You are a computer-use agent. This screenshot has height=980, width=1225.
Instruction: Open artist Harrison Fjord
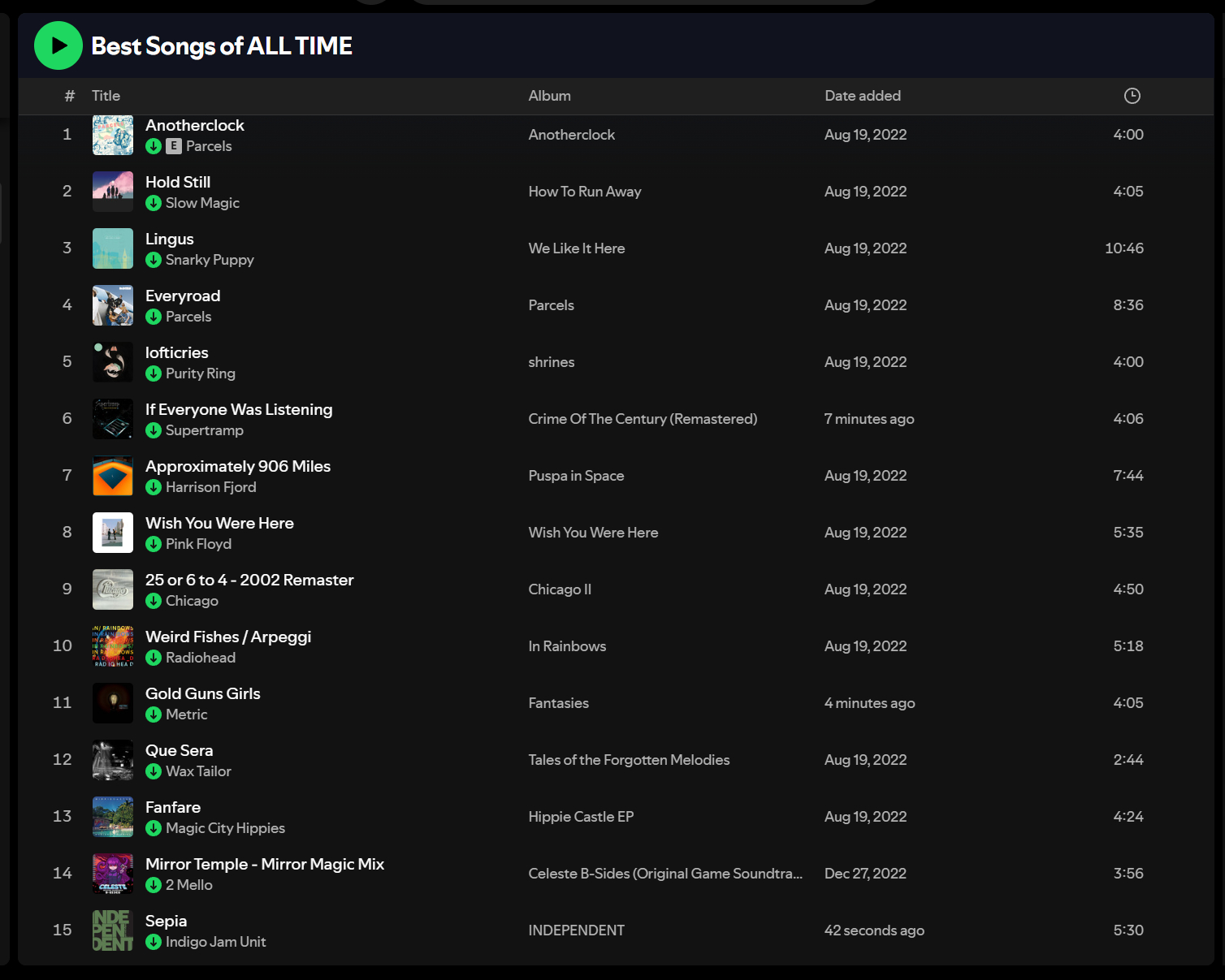tap(210, 487)
